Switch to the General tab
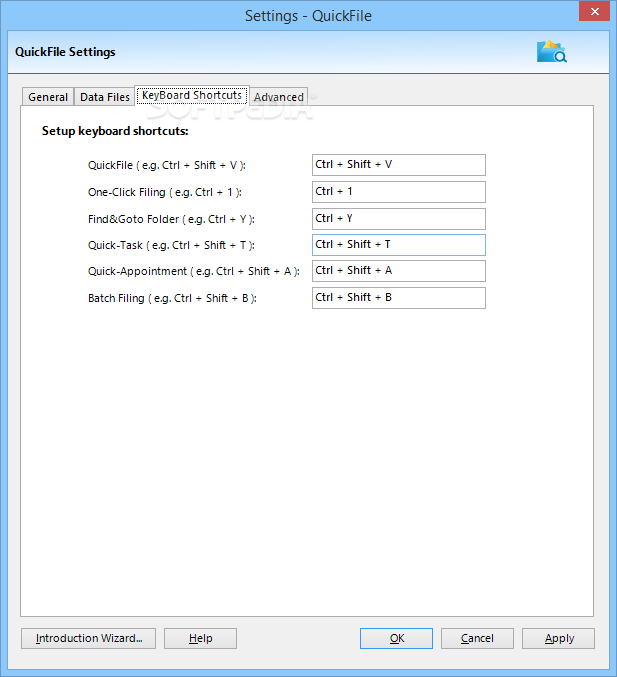Screen dimensions: 617x677 (x=48, y=97)
